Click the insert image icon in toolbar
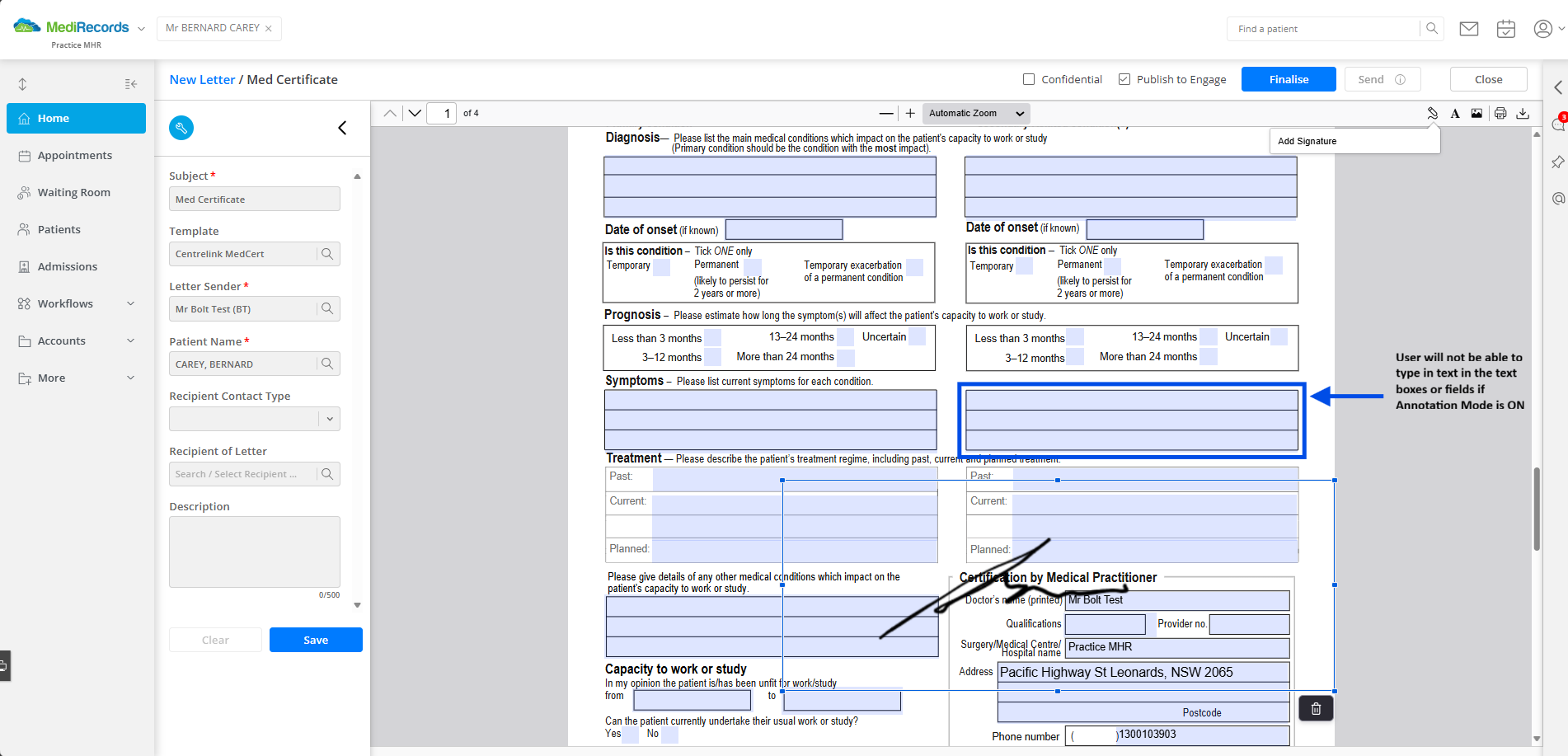The height and width of the screenshot is (756, 1568). 1476,114
